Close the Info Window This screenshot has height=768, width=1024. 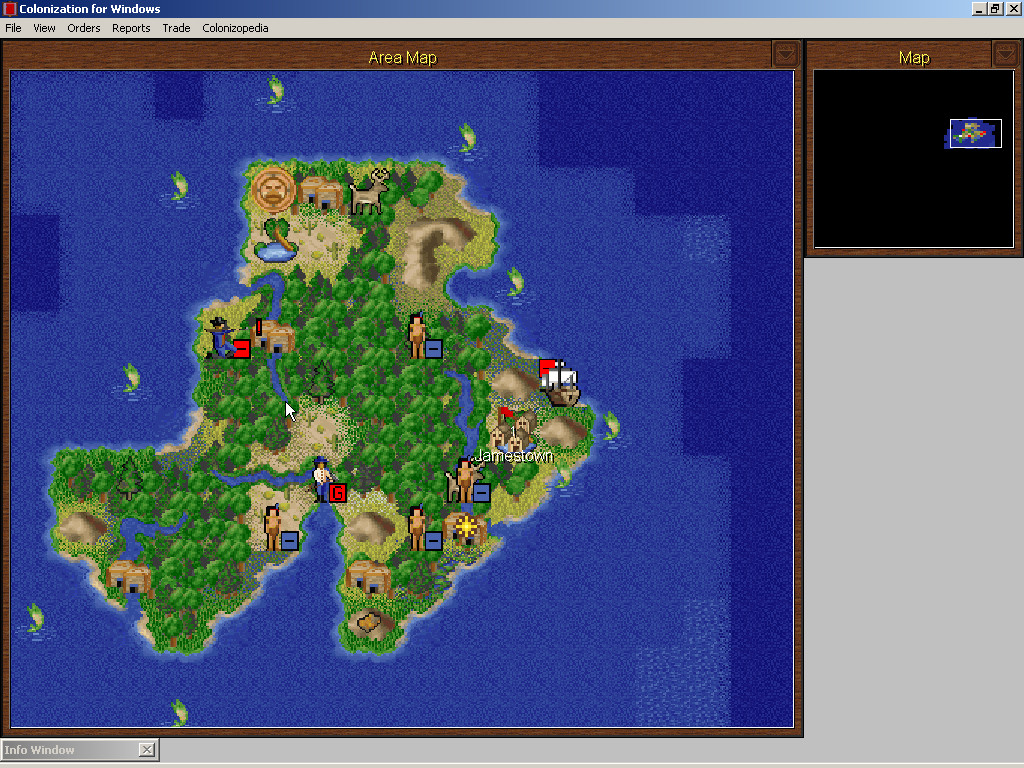pyautogui.click(x=147, y=750)
